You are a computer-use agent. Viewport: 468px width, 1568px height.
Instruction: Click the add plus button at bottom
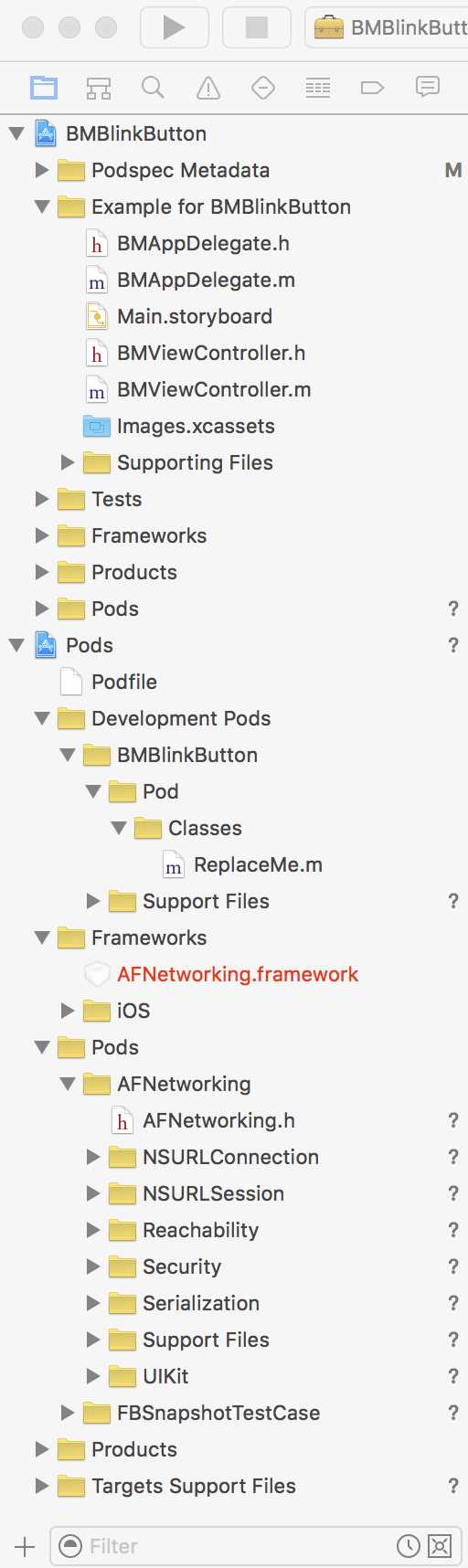[x=25, y=1546]
